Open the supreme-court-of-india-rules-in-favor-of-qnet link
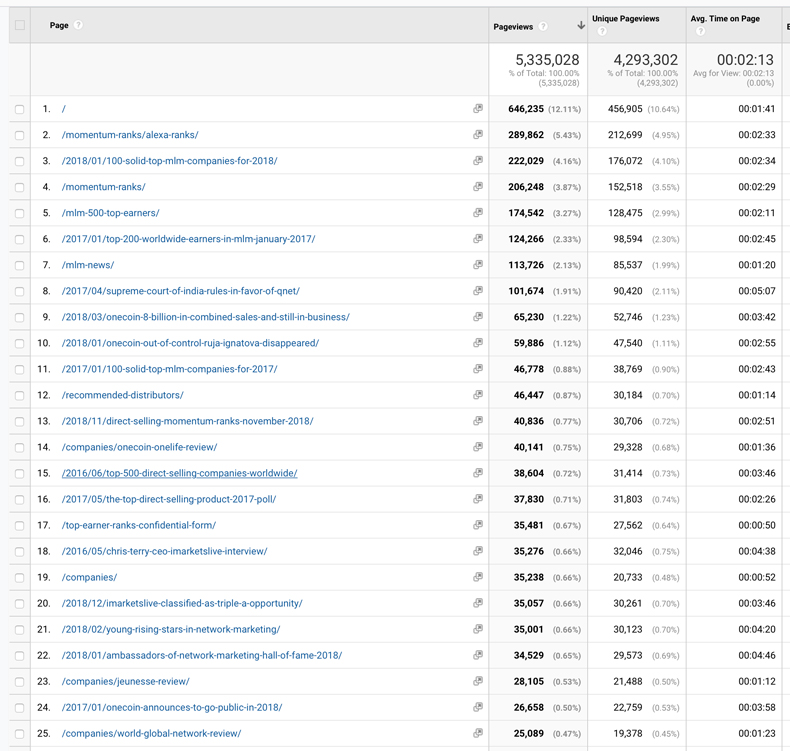This screenshot has height=751, width=790. 181,291
